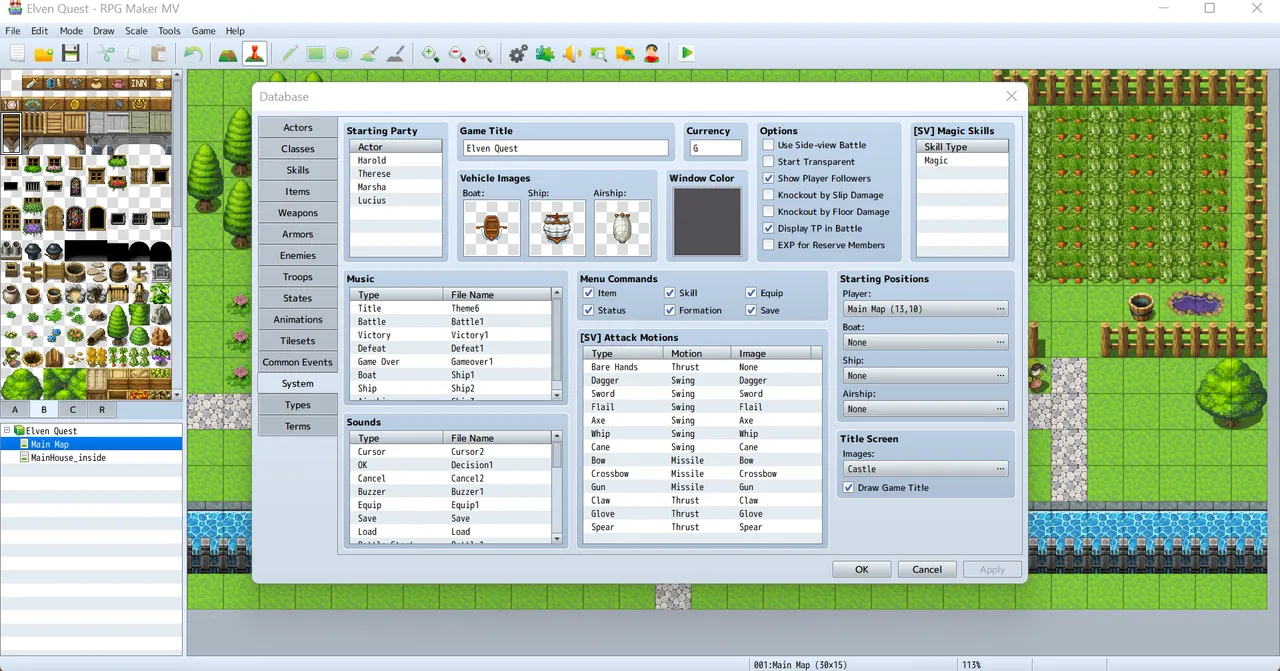Open the Event Searcher icon
Screen dimensions: 1280x671
click(x=598, y=54)
